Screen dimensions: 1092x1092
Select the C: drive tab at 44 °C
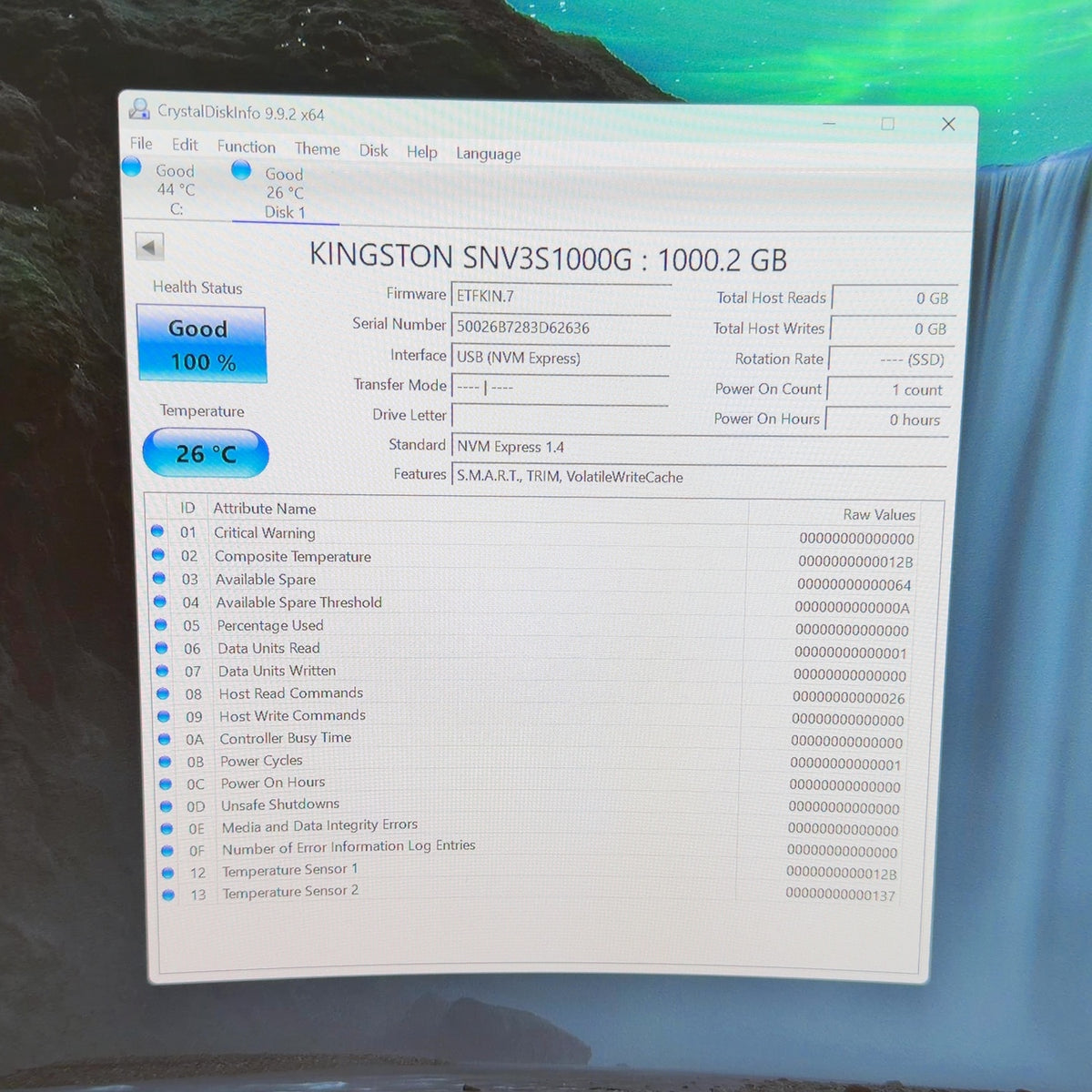point(175,189)
